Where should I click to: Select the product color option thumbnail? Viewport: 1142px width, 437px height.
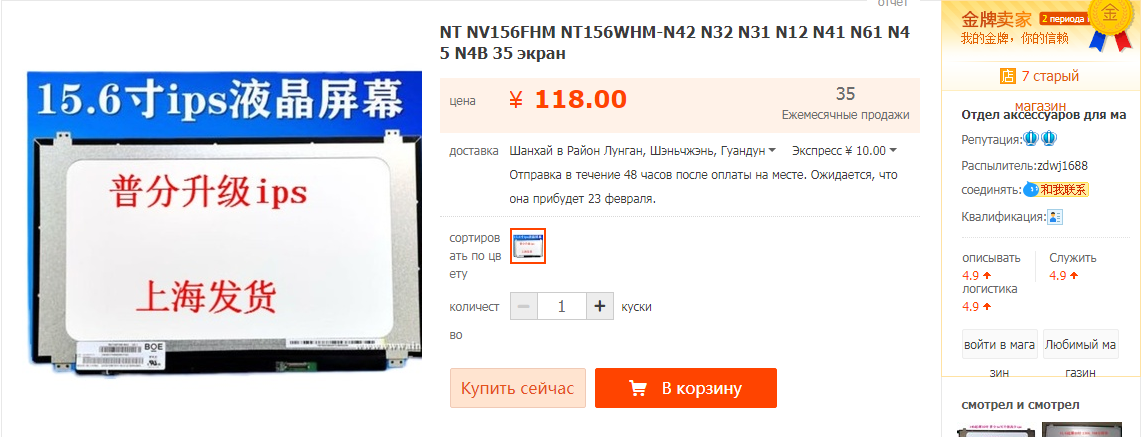click(528, 246)
